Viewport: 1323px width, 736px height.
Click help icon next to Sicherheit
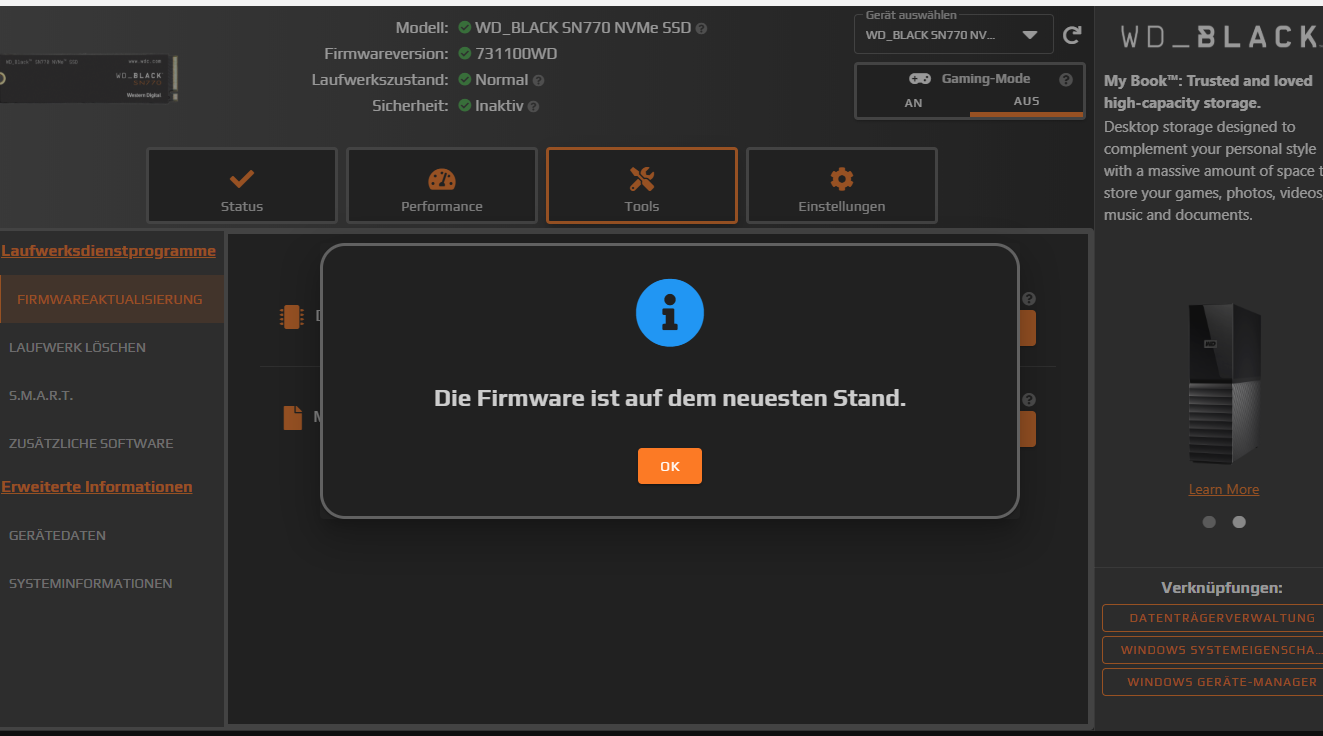[533, 107]
